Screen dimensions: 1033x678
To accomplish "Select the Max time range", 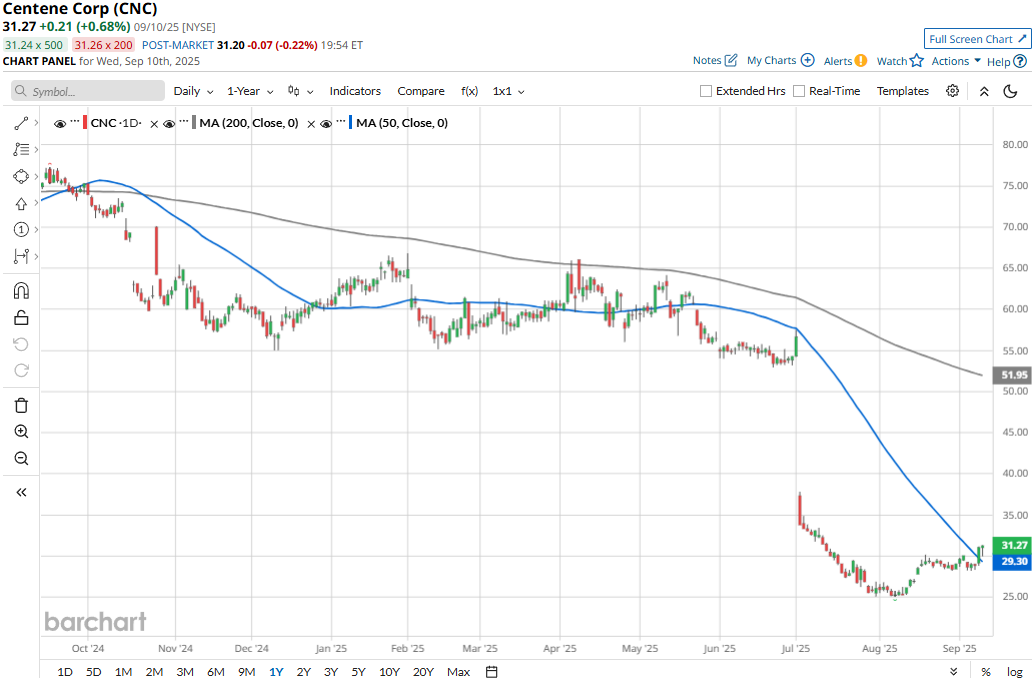I will (x=459, y=671).
